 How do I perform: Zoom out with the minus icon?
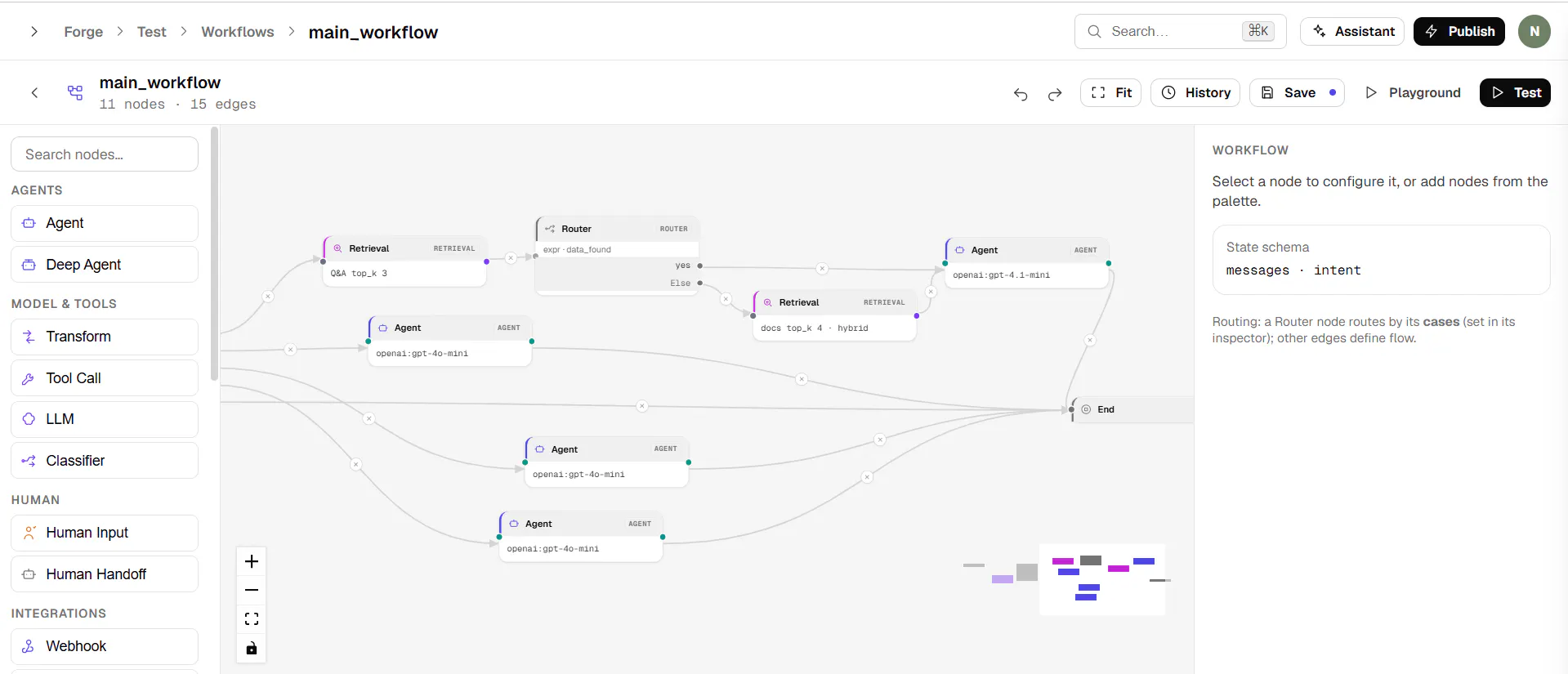[x=252, y=590]
